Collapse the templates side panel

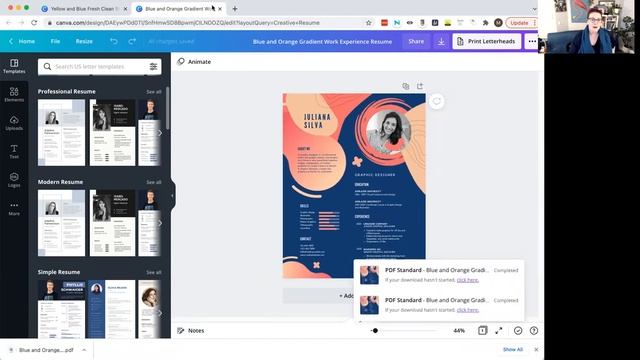[x=172, y=196]
